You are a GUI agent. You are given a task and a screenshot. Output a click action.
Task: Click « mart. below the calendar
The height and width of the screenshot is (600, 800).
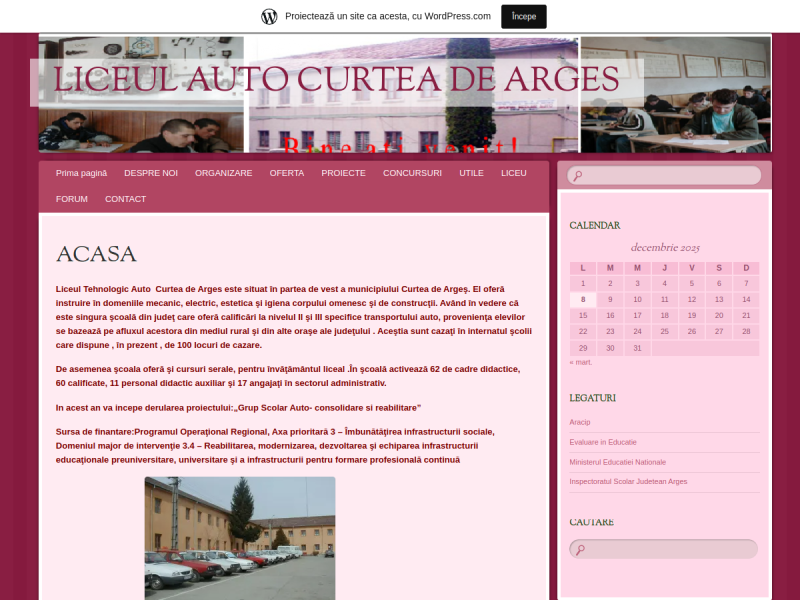[x=580, y=362]
